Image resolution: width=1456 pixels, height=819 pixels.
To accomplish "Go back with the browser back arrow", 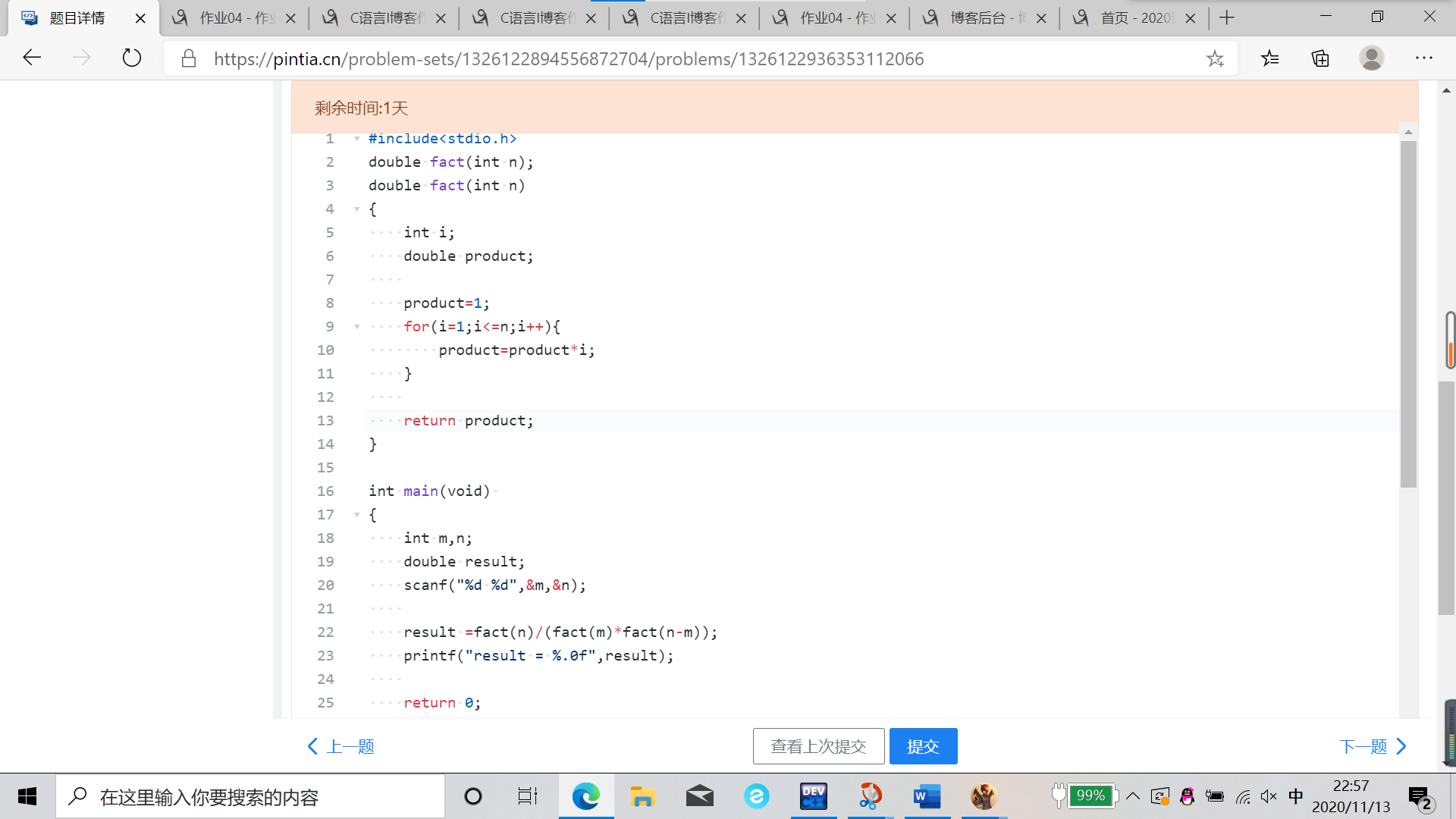I will 32,58.
